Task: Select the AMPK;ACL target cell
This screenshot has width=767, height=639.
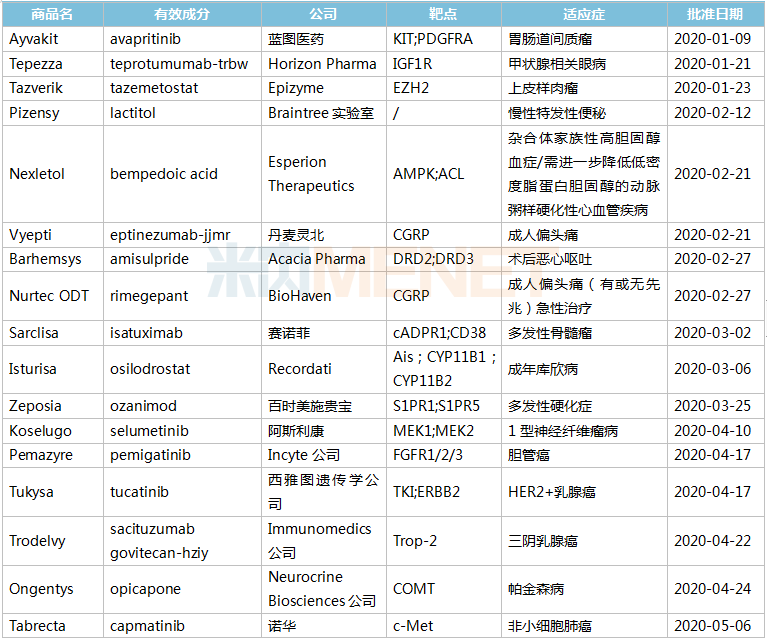Action: (x=443, y=174)
